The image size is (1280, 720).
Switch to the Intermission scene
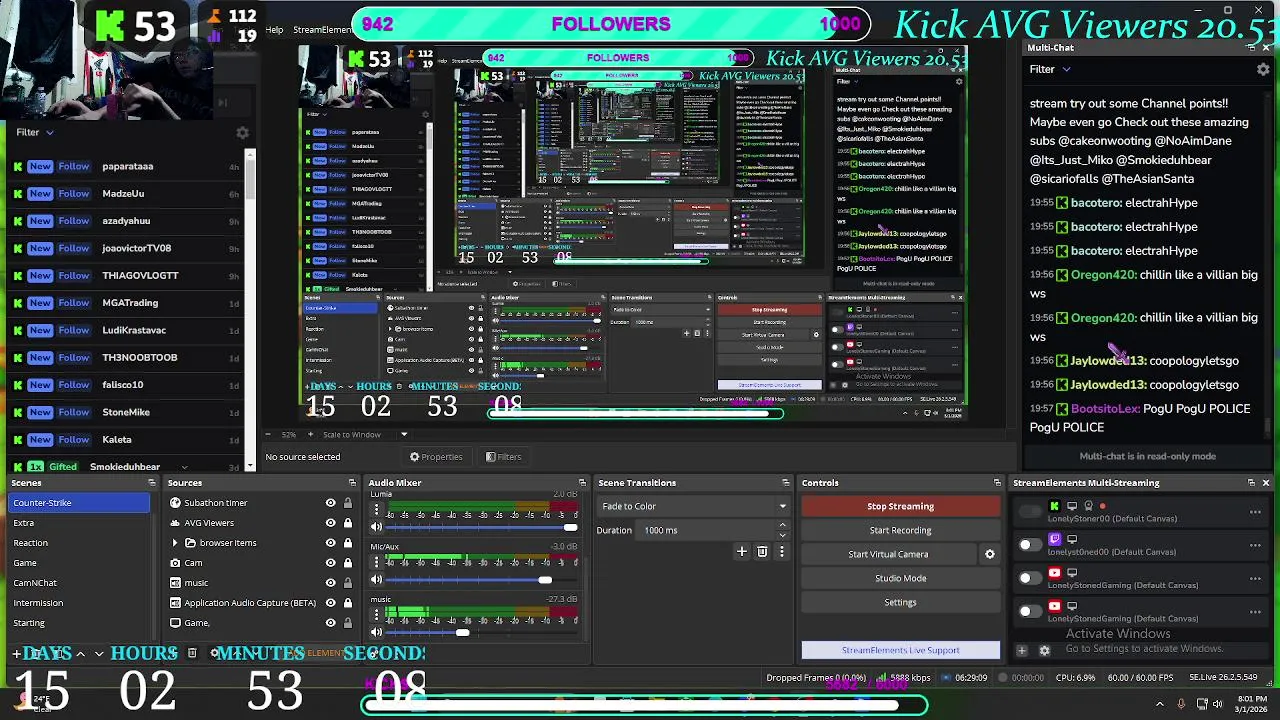[x=38, y=603]
